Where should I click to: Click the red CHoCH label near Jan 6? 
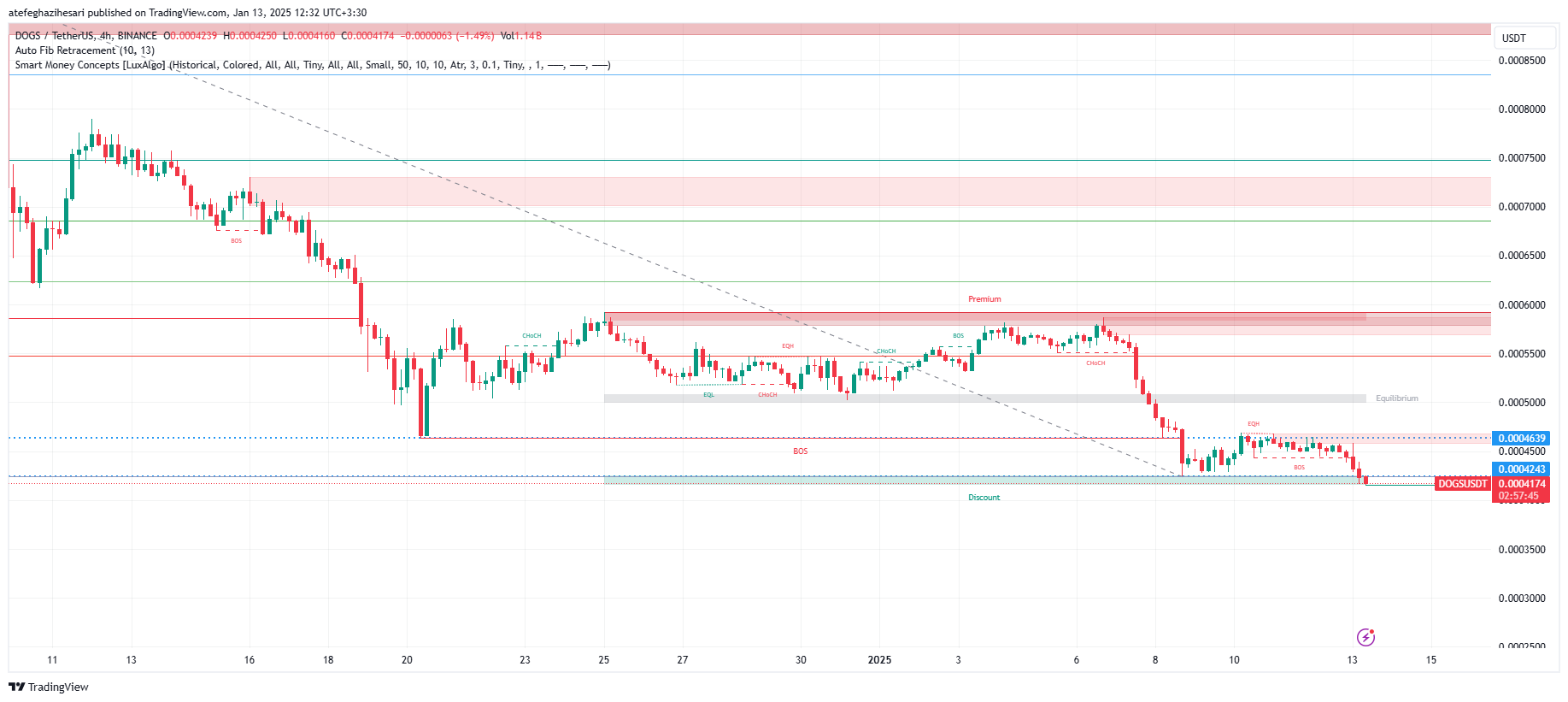coord(1095,363)
